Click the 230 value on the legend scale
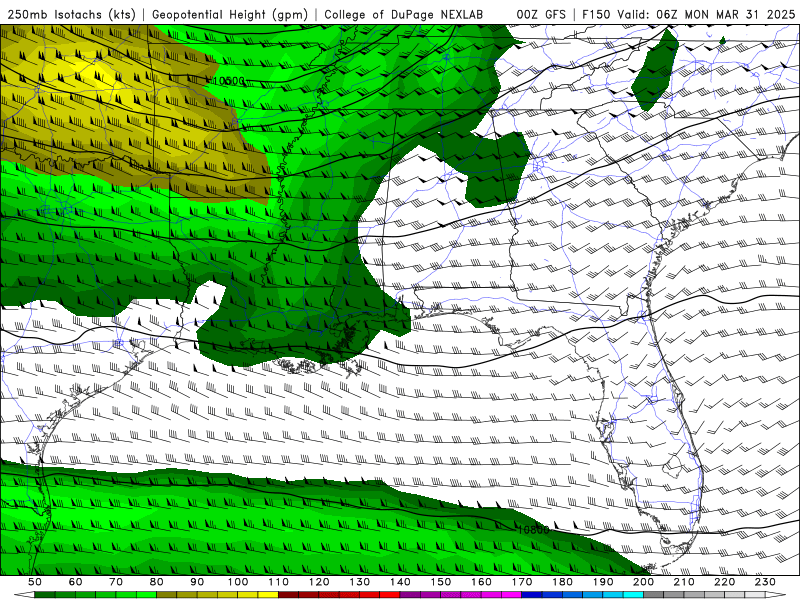The image size is (800, 600). point(765,582)
